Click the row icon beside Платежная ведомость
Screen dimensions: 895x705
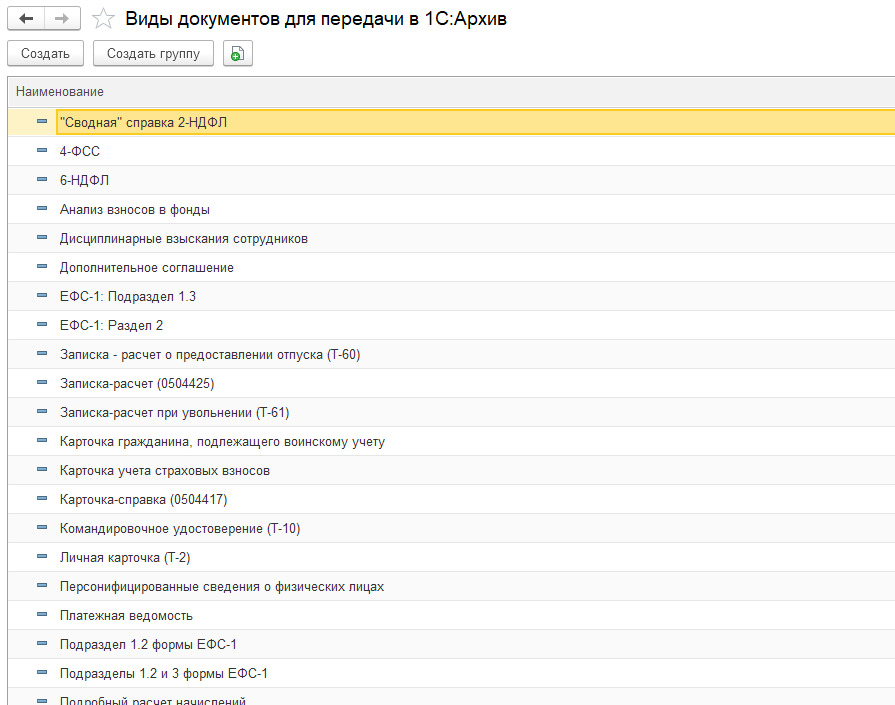tap(42, 615)
